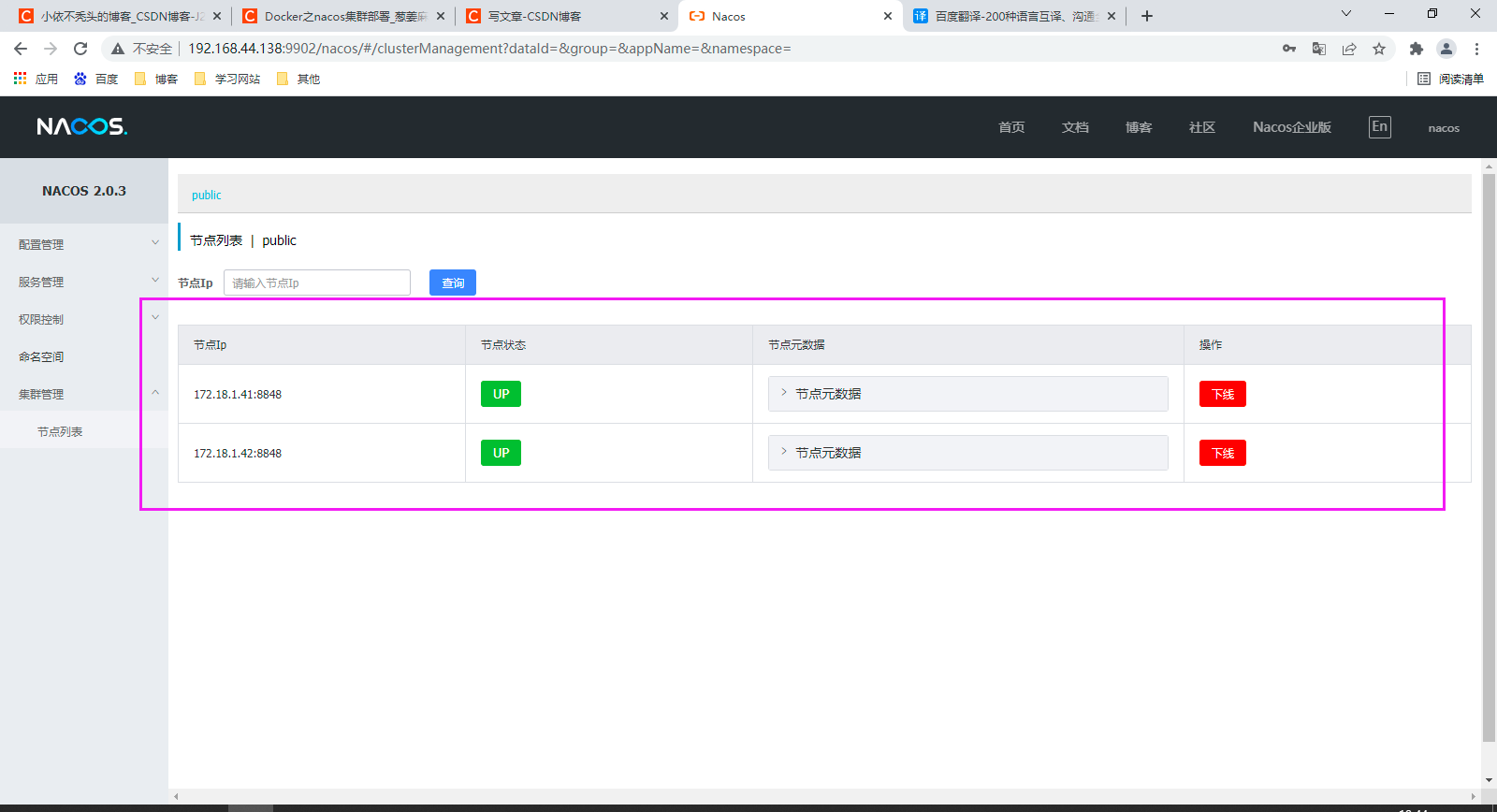
Task: Open the saved password key icon
Action: pyautogui.click(x=1289, y=49)
